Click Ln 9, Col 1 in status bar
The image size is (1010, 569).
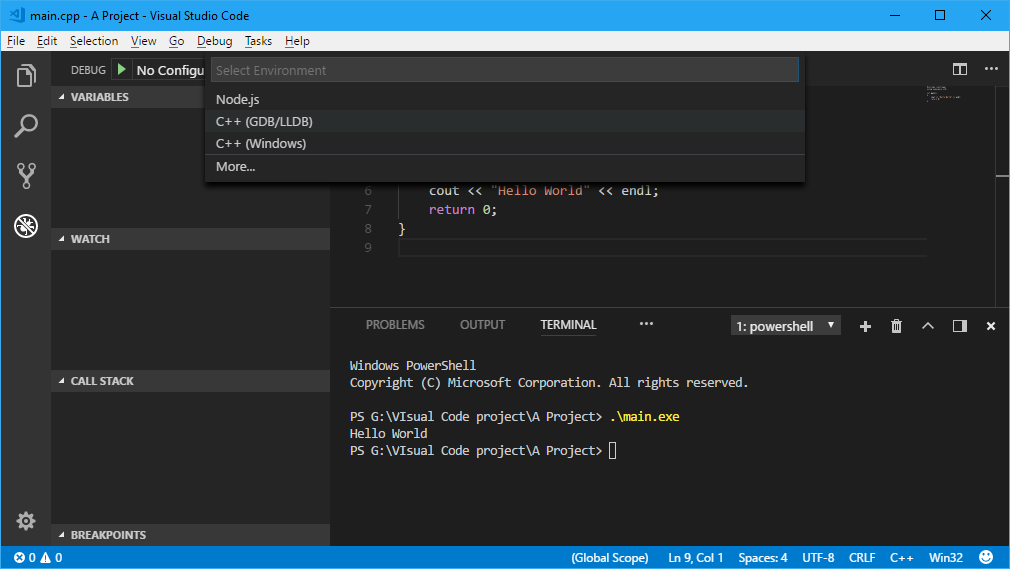696,557
